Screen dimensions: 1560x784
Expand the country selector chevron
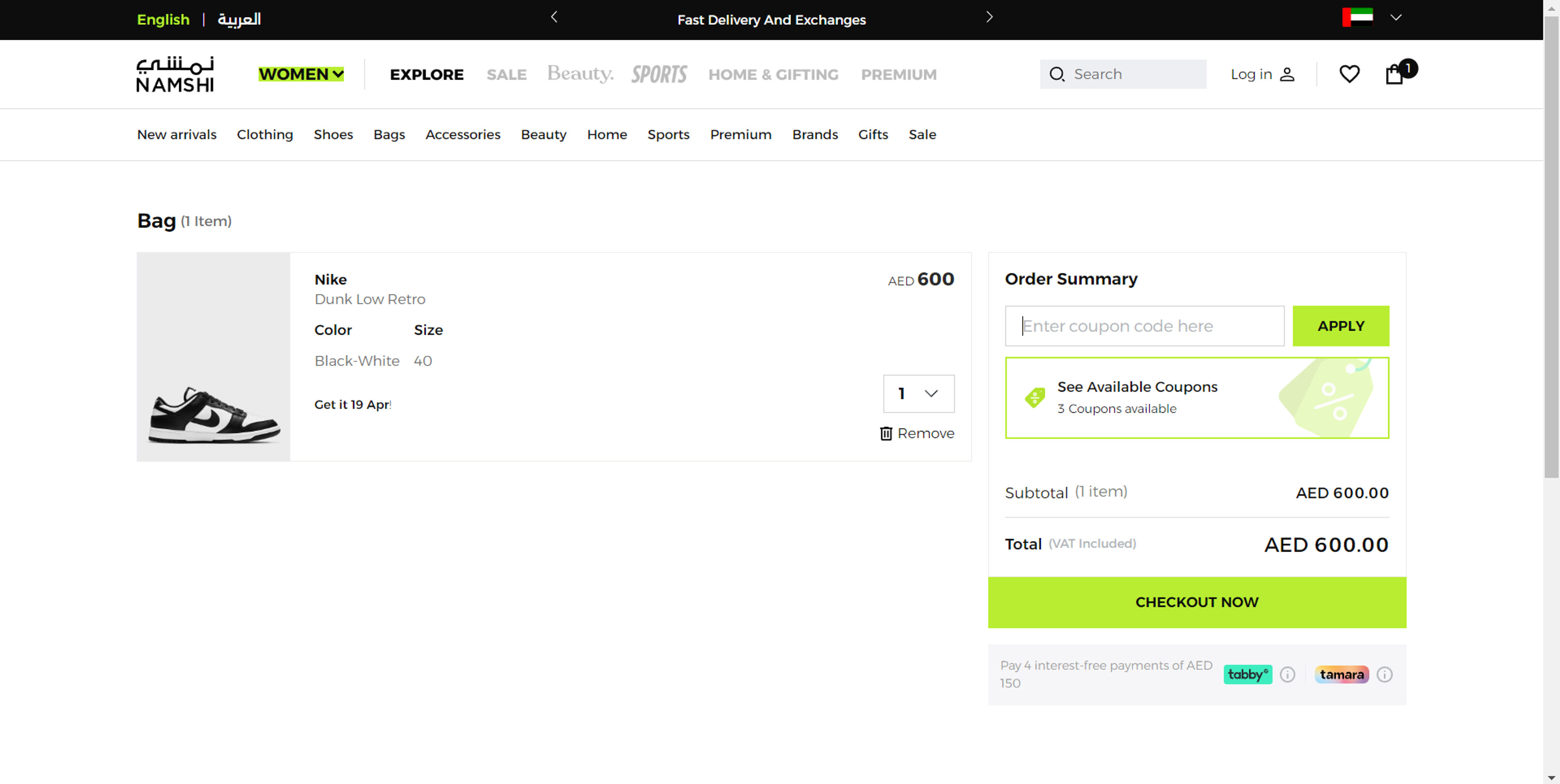1396,17
